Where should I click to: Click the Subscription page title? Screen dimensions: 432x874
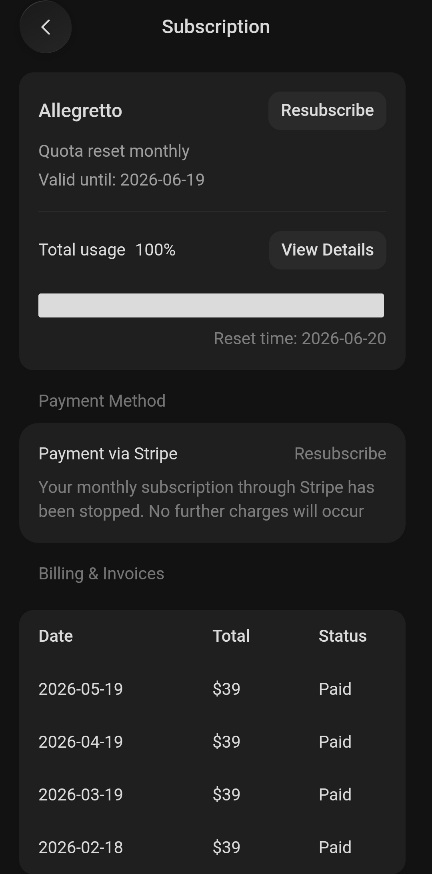click(x=216, y=27)
